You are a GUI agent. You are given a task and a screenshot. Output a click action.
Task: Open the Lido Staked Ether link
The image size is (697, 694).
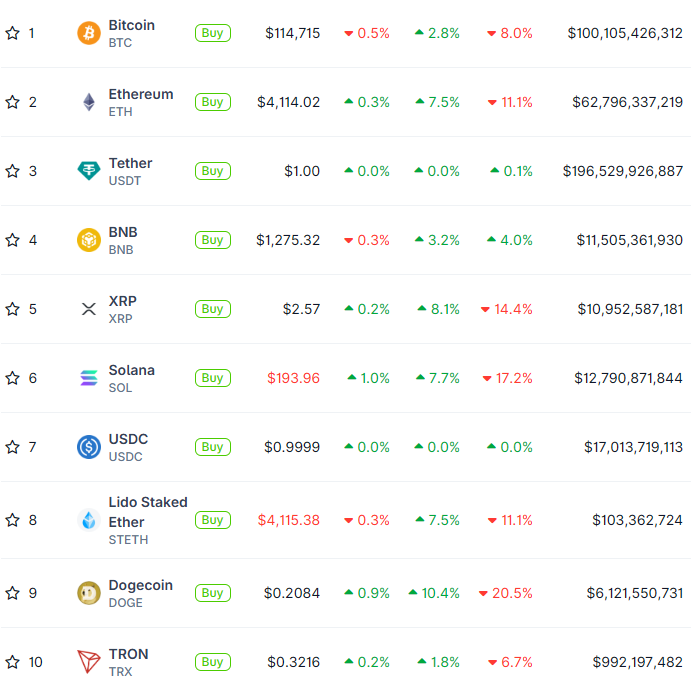(147, 511)
